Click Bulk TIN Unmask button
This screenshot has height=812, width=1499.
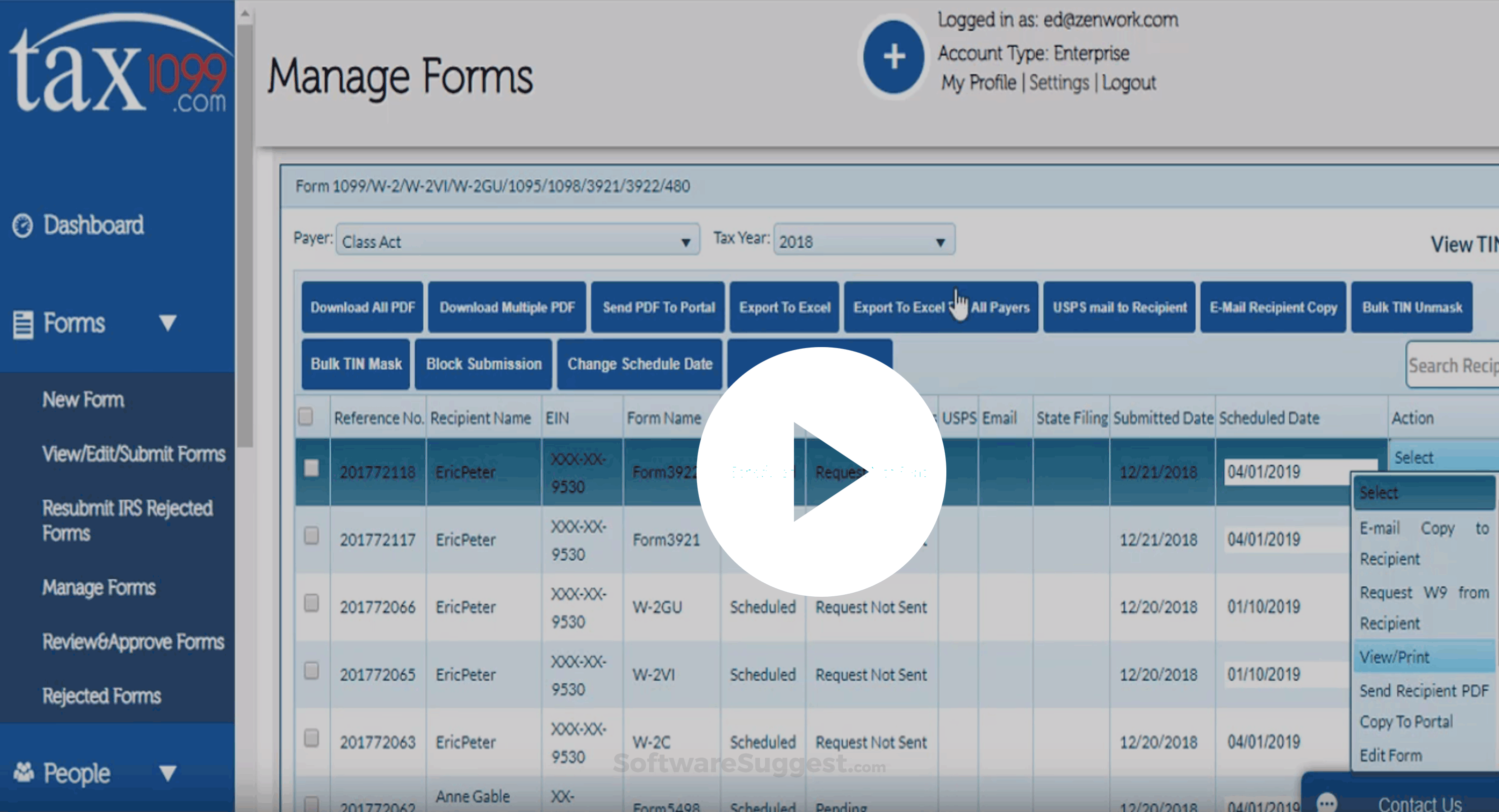(x=1412, y=307)
